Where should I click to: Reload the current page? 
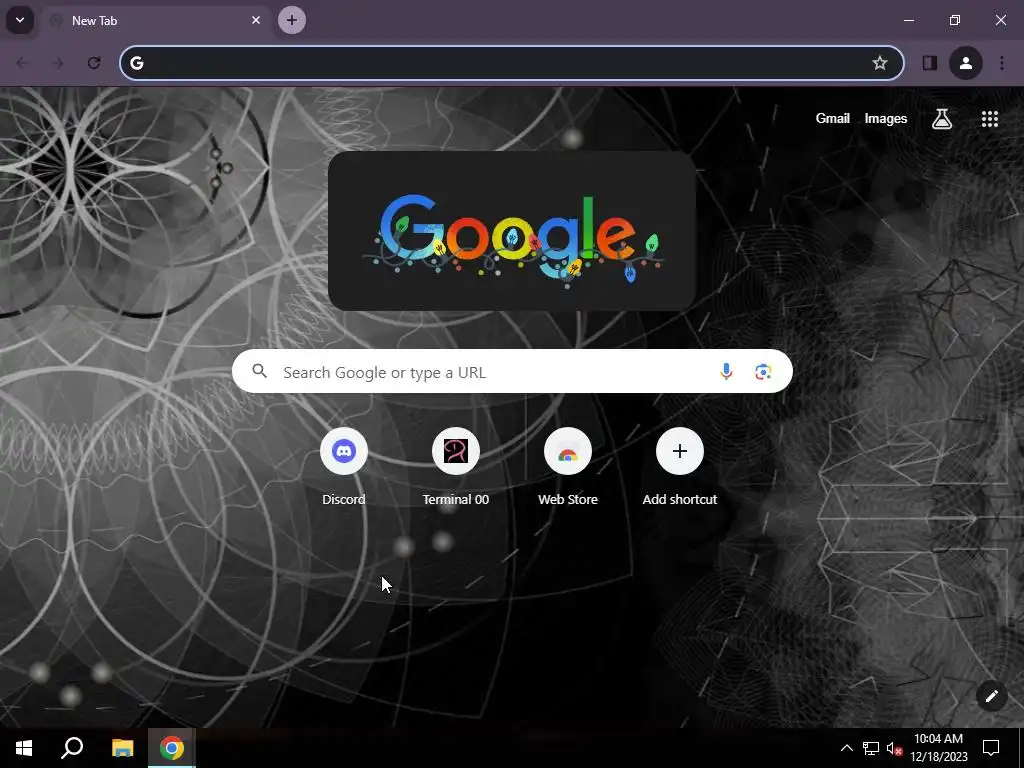[x=94, y=63]
